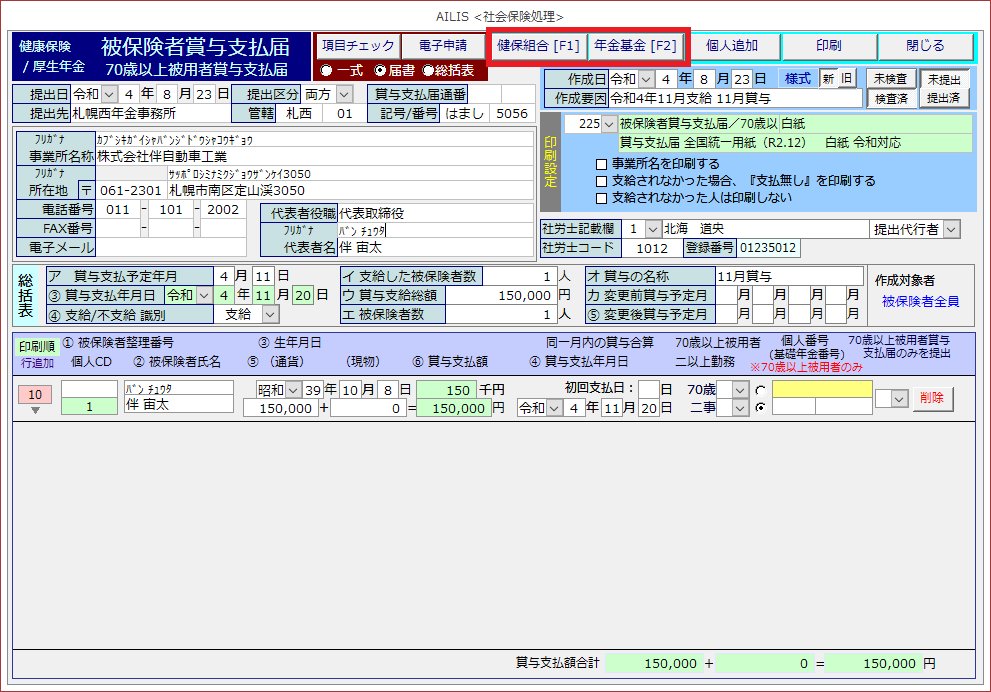
Task: Expand the 提出代行者 dropdown
Action: pos(950,229)
